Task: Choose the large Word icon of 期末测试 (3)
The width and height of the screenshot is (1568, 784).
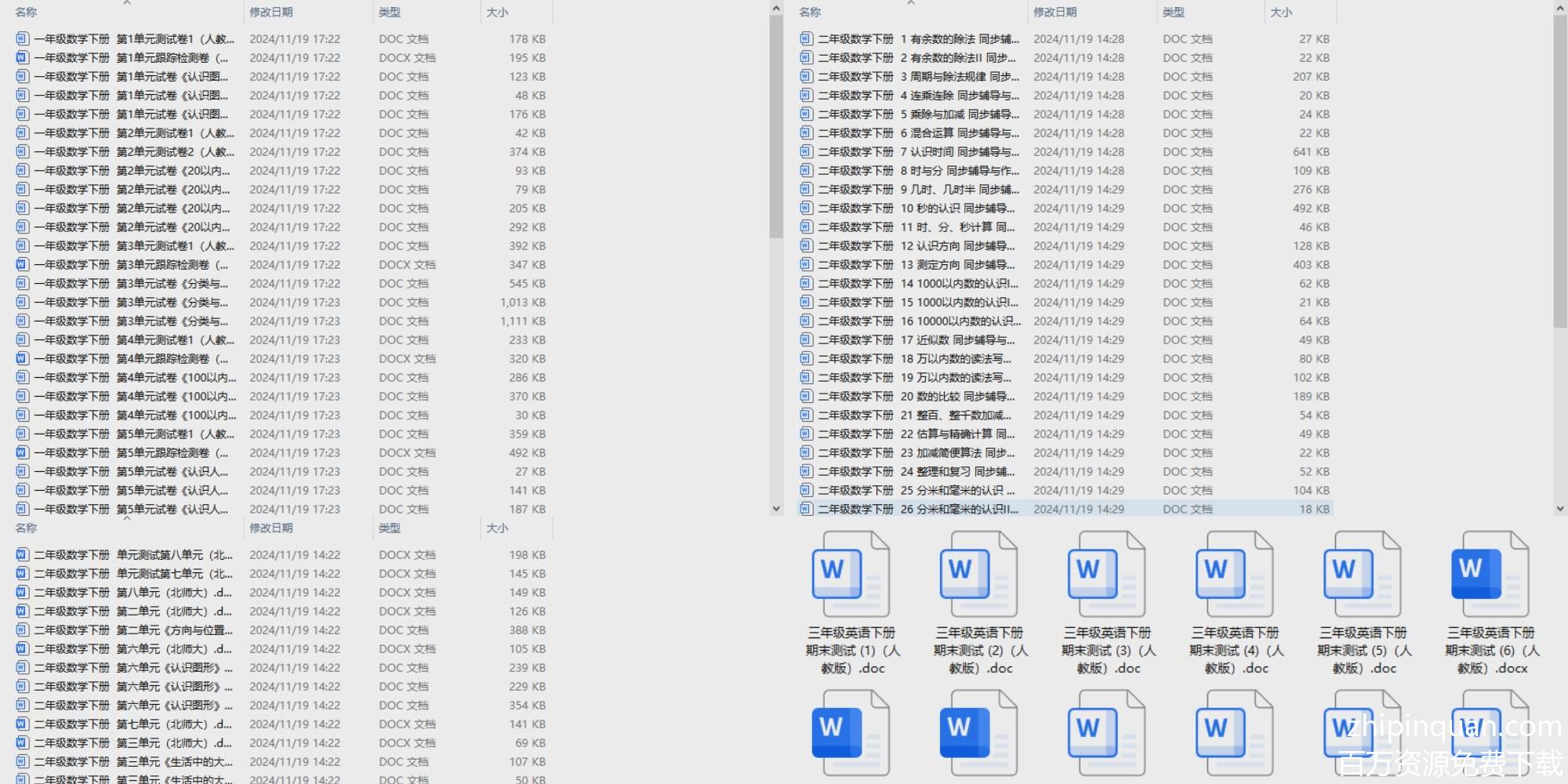Action: tap(1107, 574)
